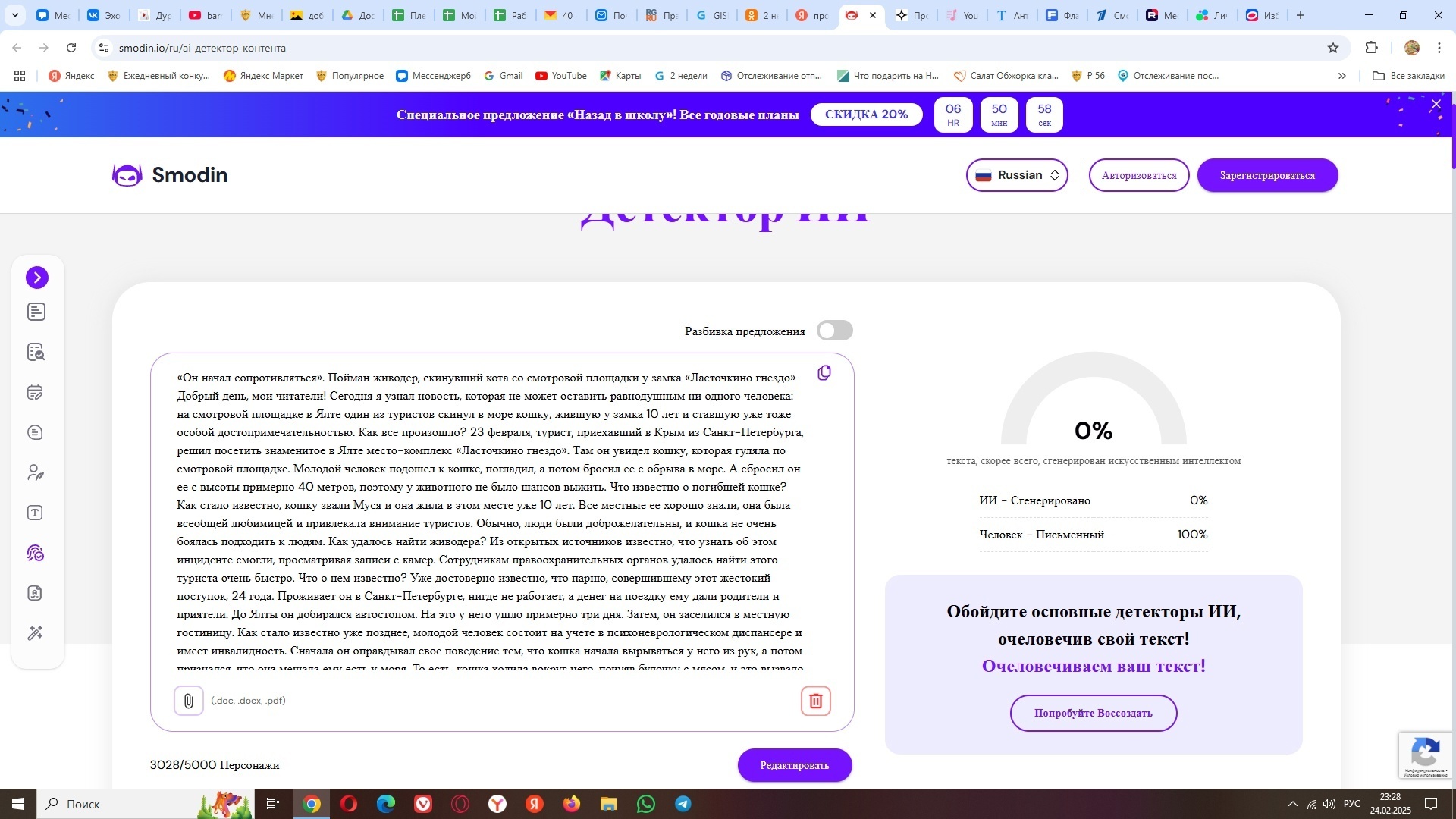Open the Russian language dropdown
Viewport: 1456px width, 819px height.
click(x=1016, y=175)
